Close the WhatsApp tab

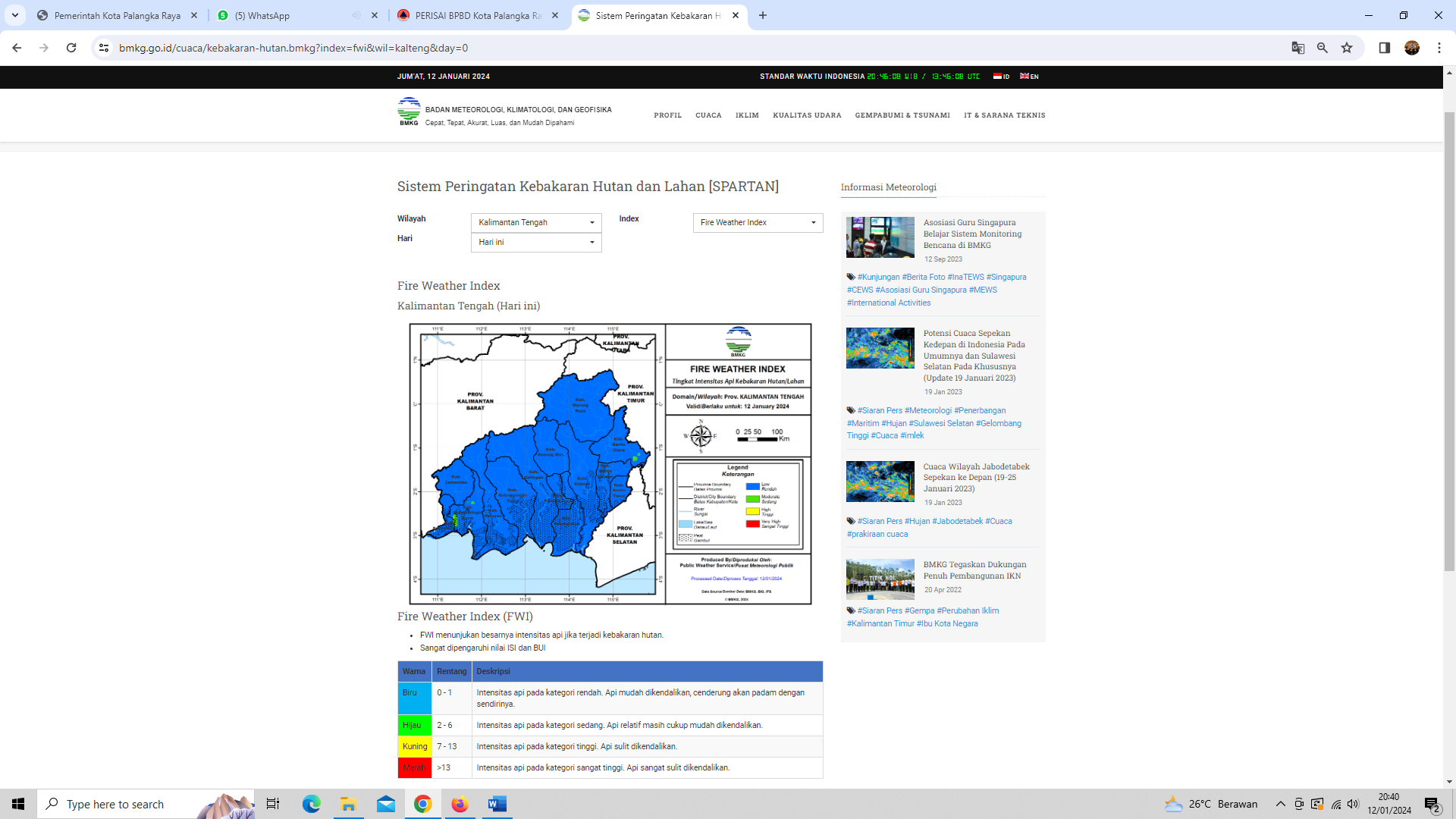[x=375, y=15]
